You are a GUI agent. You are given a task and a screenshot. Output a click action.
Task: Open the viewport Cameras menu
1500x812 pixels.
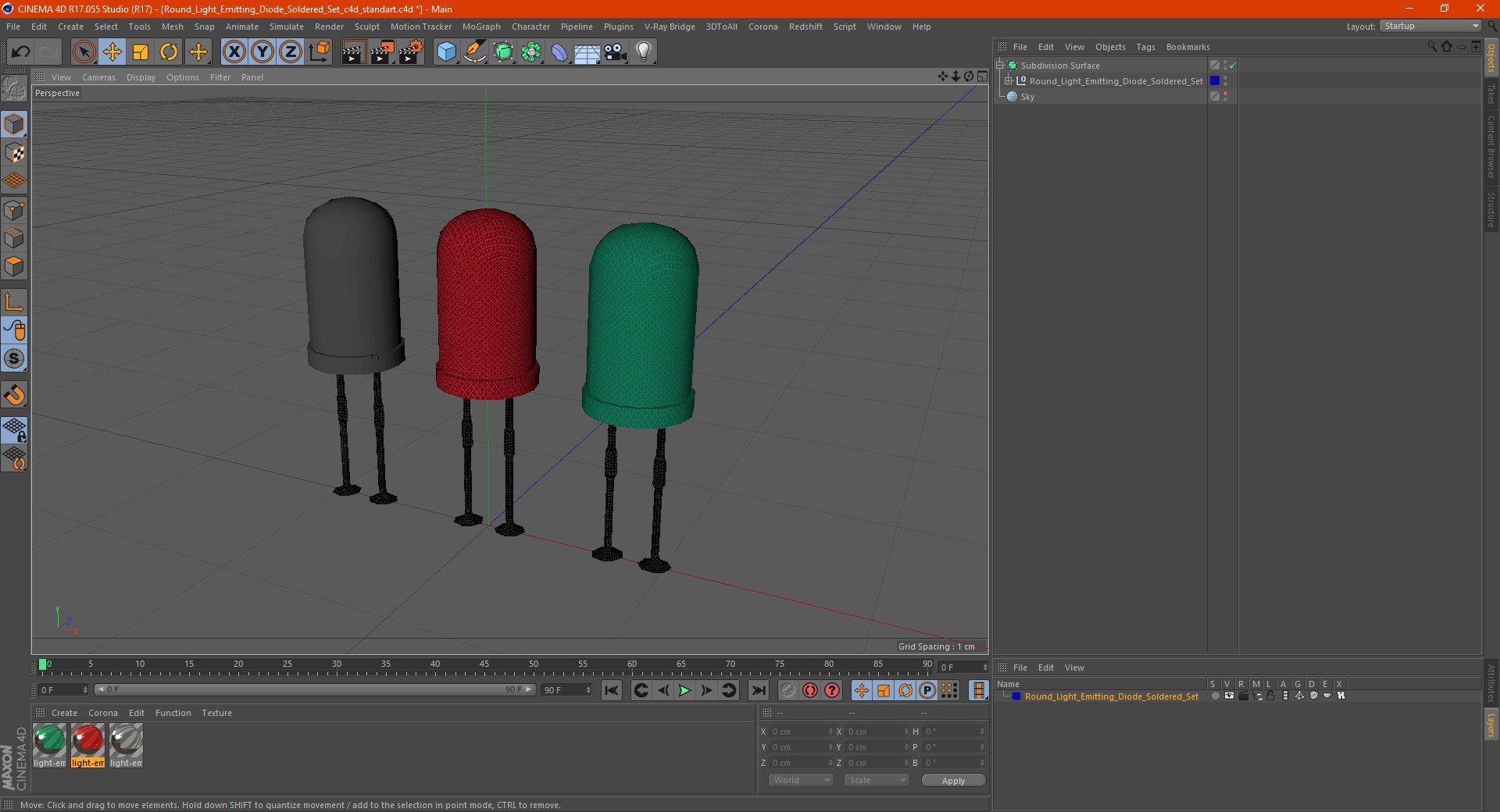[98, 77]
